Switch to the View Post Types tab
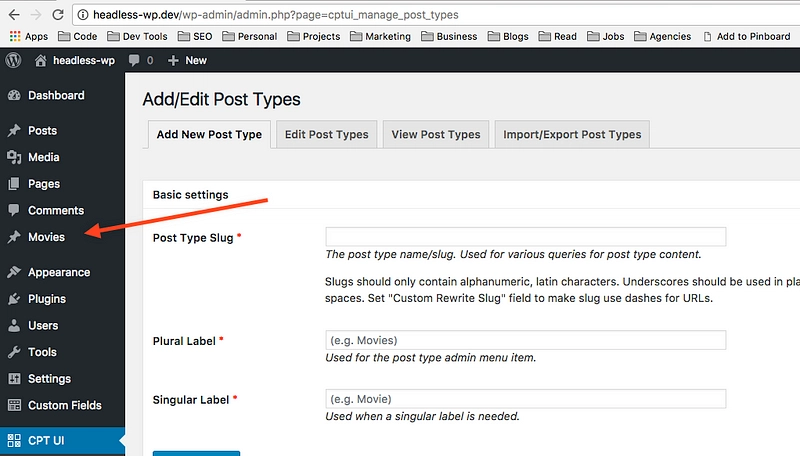The height and width of the screenshot is (456, 800). [x=436, y=134]
